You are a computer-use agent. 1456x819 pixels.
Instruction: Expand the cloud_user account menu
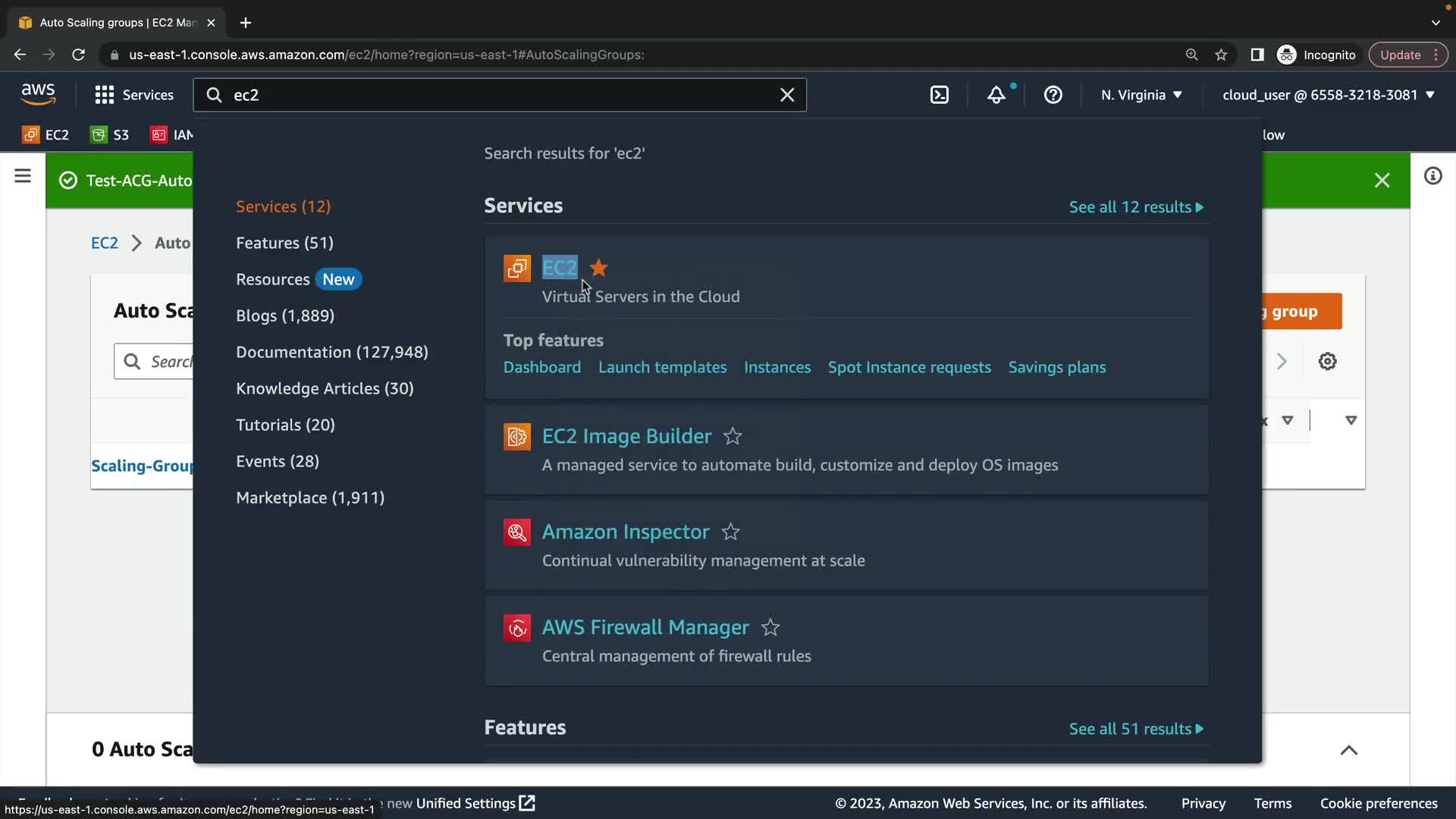click(x=1328, y=95)
